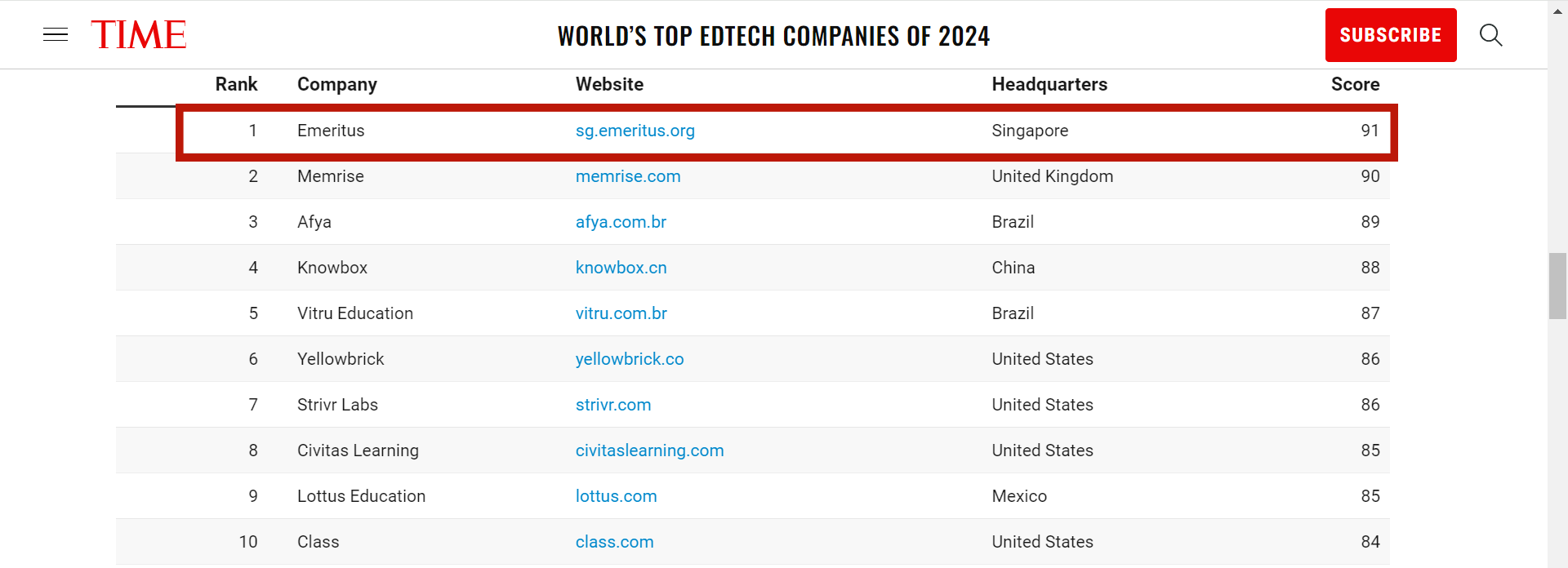Click the TIME logo
Viewport: 1568px width, 568px height.
pyautogui.click(x=139, y=35)
